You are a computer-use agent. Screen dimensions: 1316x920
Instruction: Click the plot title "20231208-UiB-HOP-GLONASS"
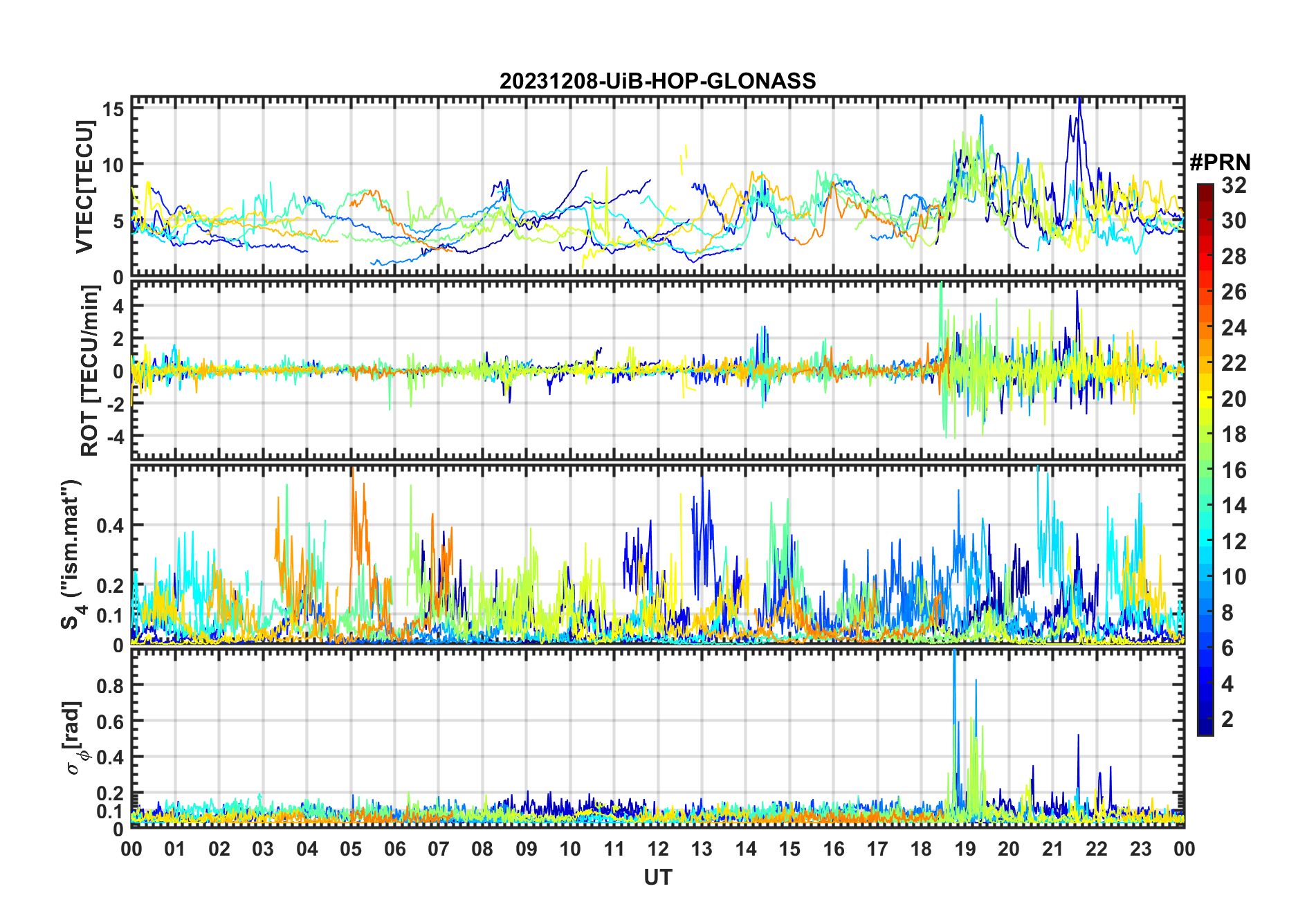point(657,81)
